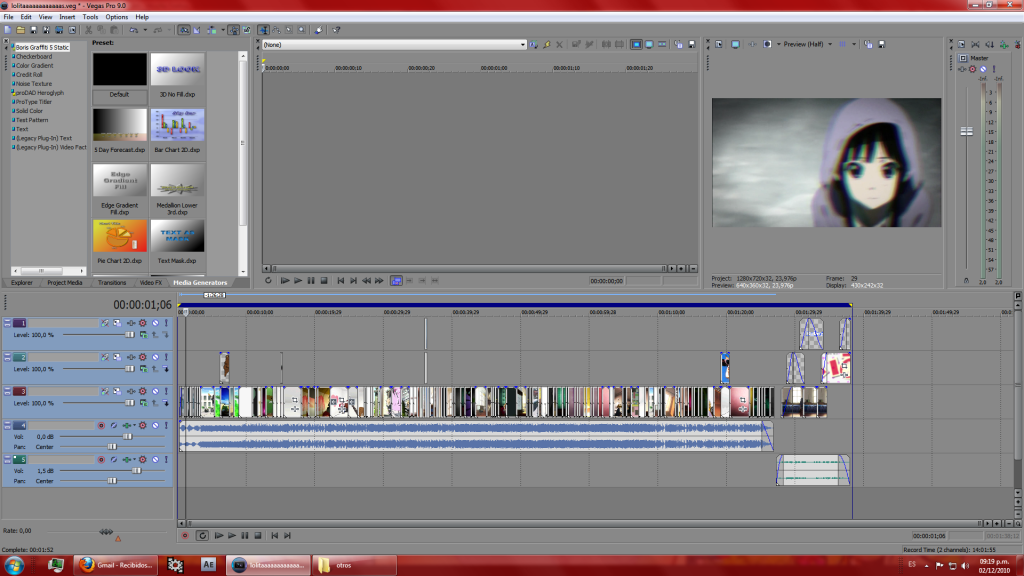The image size is (1024, 576).
Task: Adjust track 1 Level slider handle
Action: pyautogui.click(x=129, y=335)
